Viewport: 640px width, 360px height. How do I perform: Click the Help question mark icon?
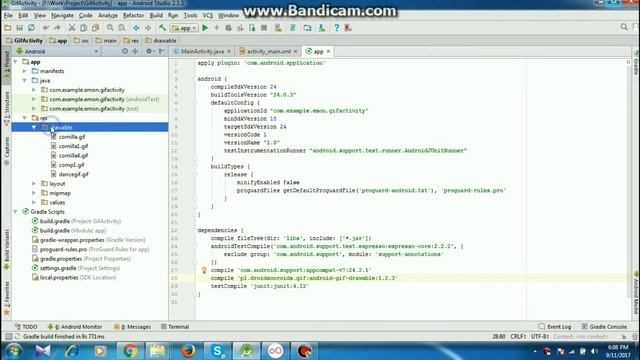(x=336, y=28)
